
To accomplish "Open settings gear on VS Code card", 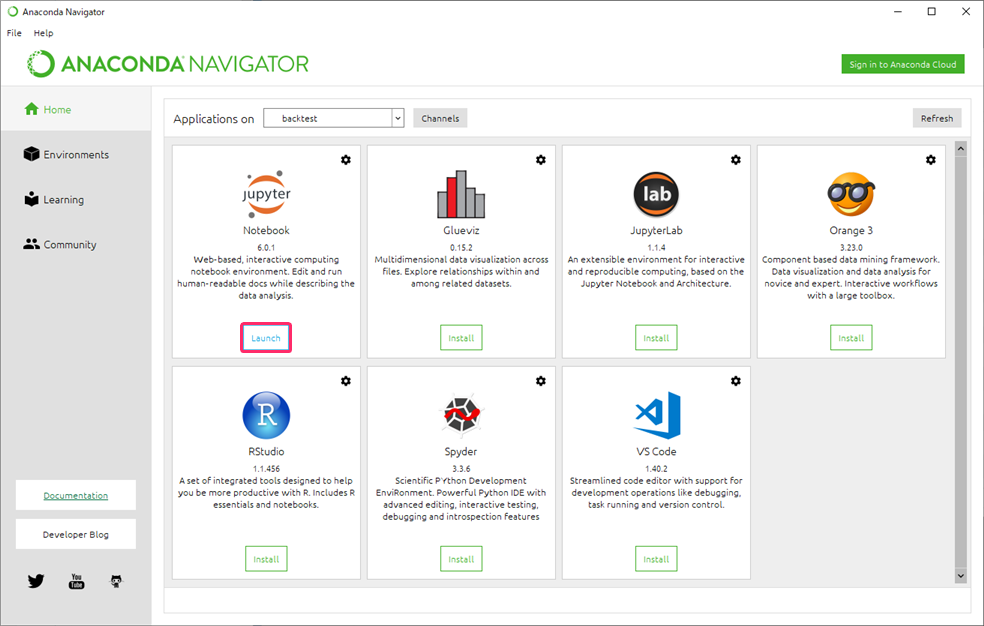I will point(736,381).
